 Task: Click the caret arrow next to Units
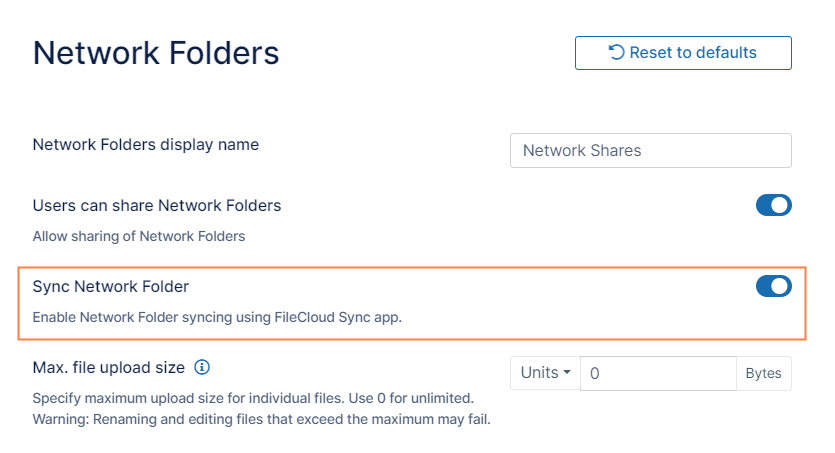(x=568, y=373)
